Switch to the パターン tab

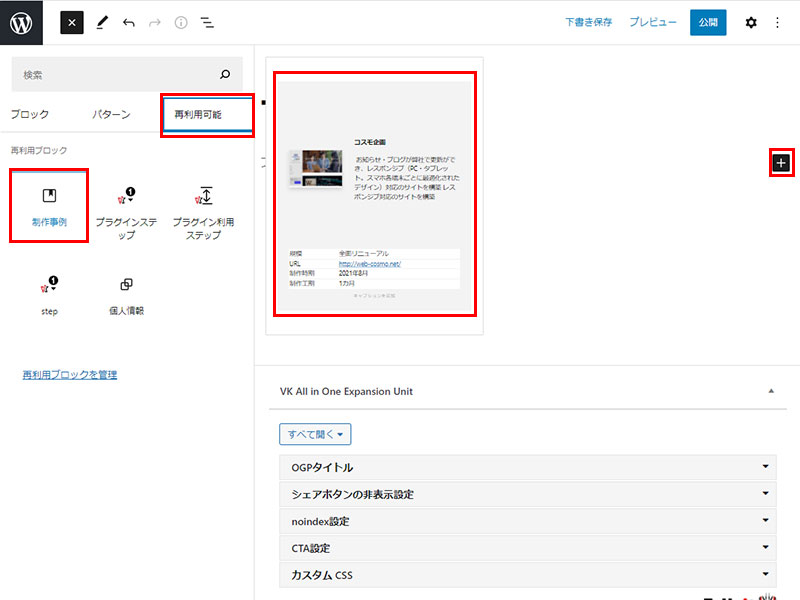tap(111, 114)
